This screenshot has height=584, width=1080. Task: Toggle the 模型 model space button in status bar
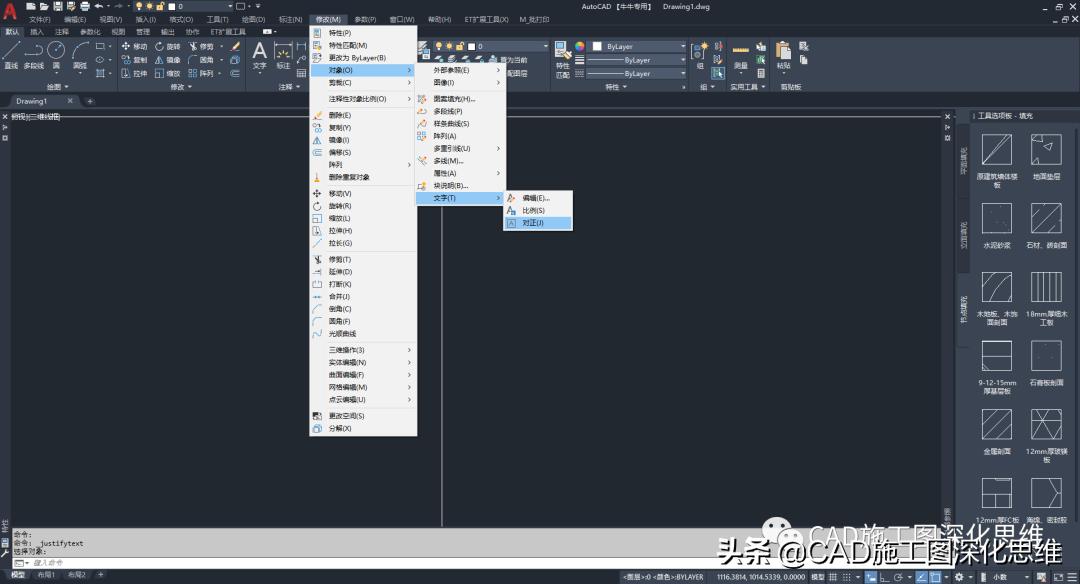point(818,576)
